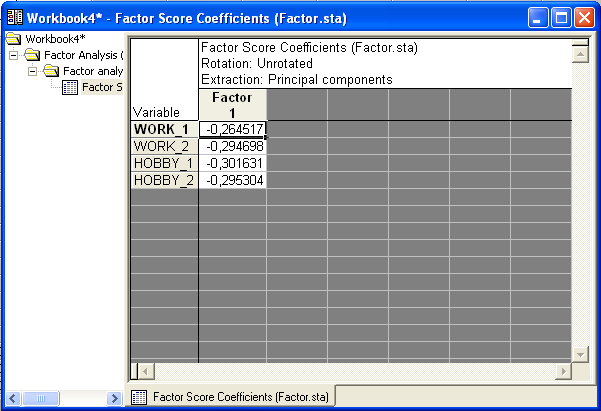Maximize the Workbook4 window
The width and height of the screenshot is (601, 411).
point(561,18)
